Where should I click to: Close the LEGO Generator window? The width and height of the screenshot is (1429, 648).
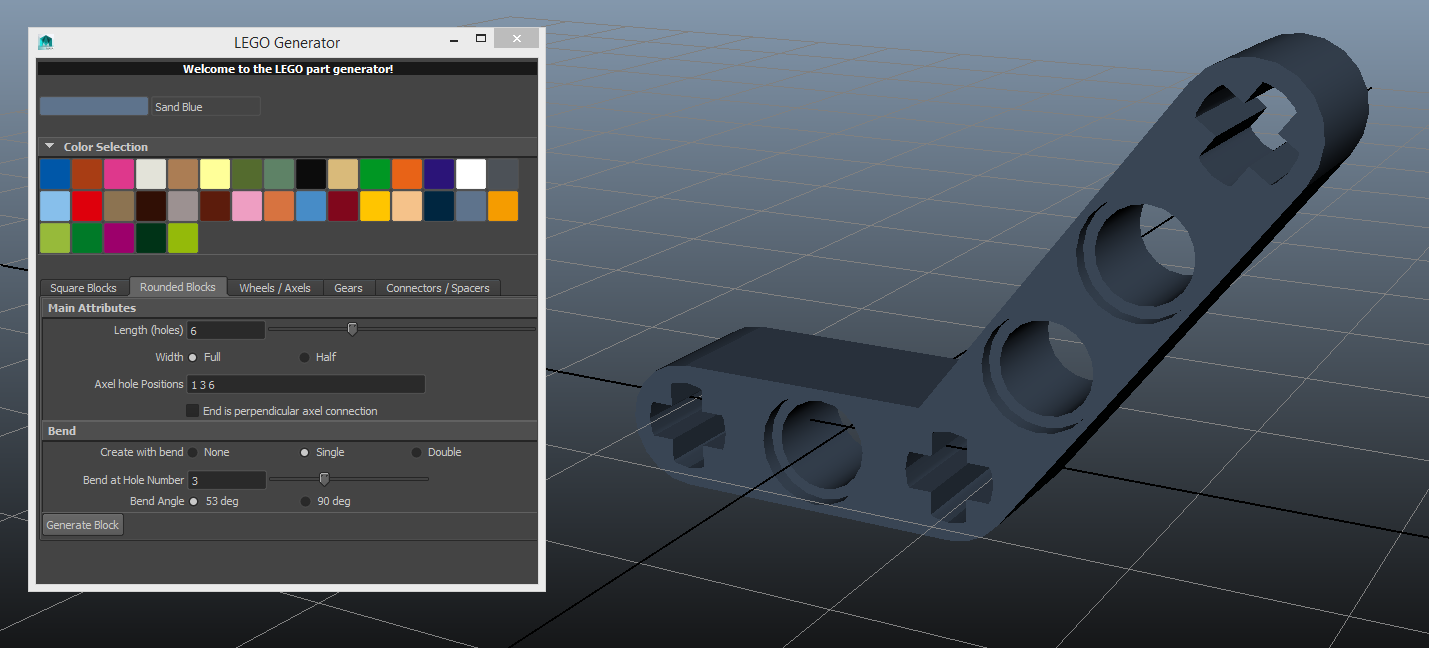pyautogui.click(x=517, y=39)
